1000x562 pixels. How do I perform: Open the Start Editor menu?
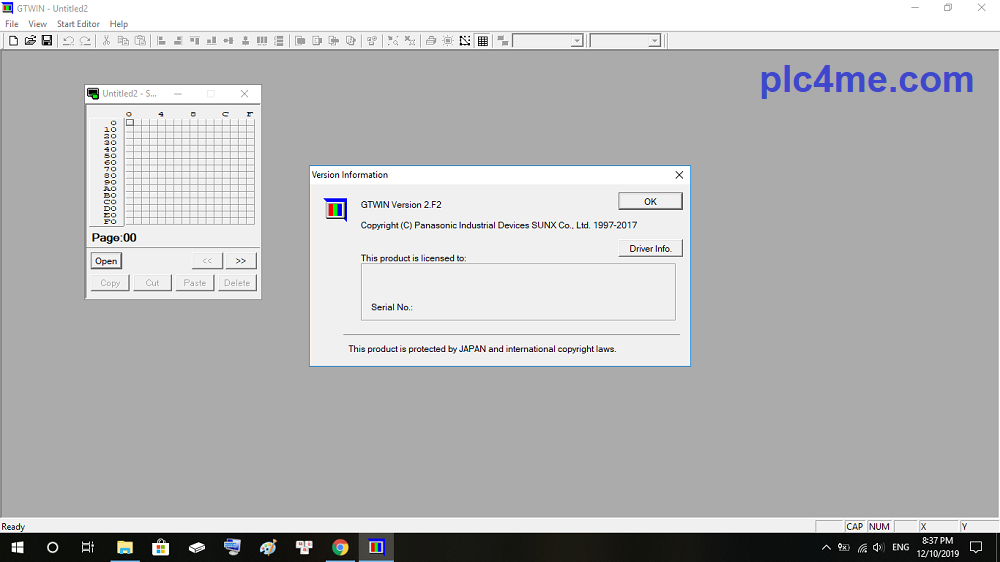click(x=78, y=24)
